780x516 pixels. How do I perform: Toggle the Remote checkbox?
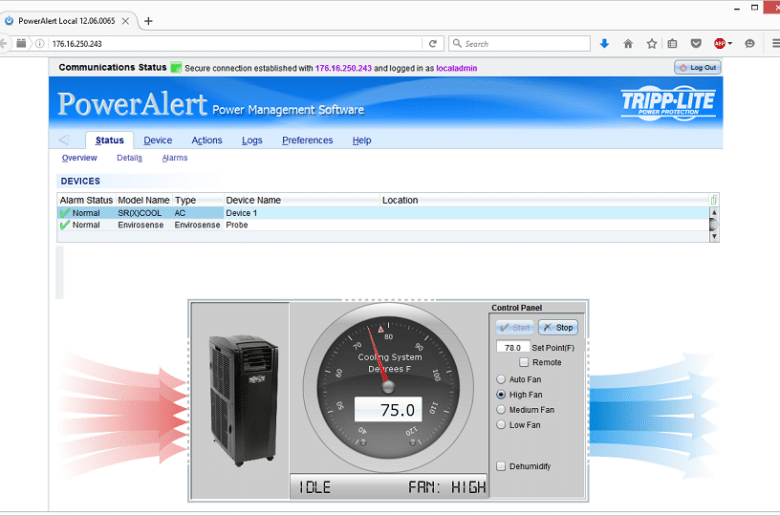point(523,362)
